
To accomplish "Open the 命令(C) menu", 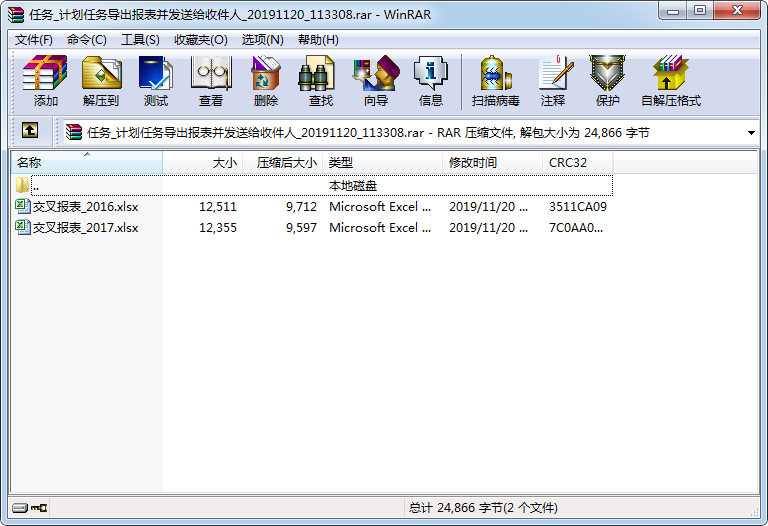I will 87,40.
